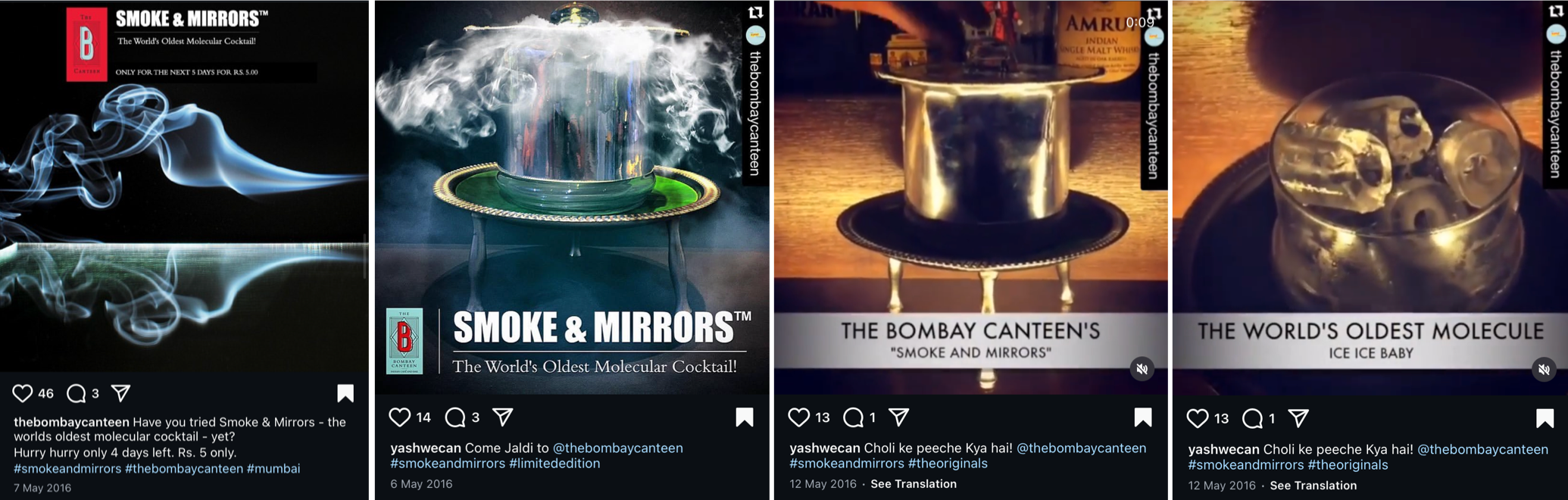Unmute the Bombay Canteen's Smoke and Mirrors video
The height and width of the screenshot is (500, 1568).
coord(1142,369)
